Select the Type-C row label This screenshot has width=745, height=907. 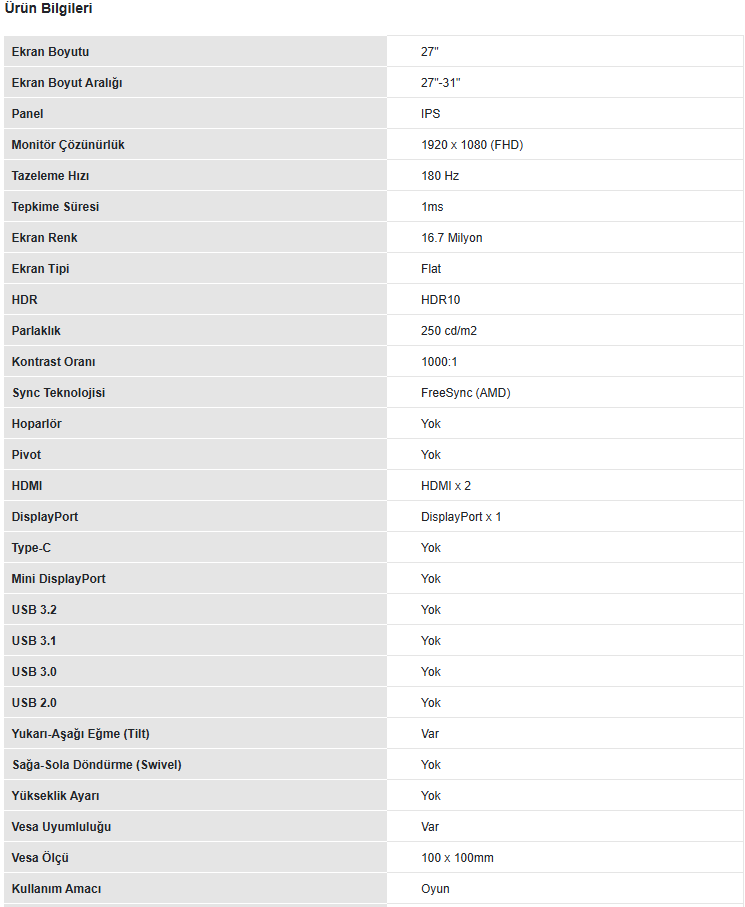(31, 548)
